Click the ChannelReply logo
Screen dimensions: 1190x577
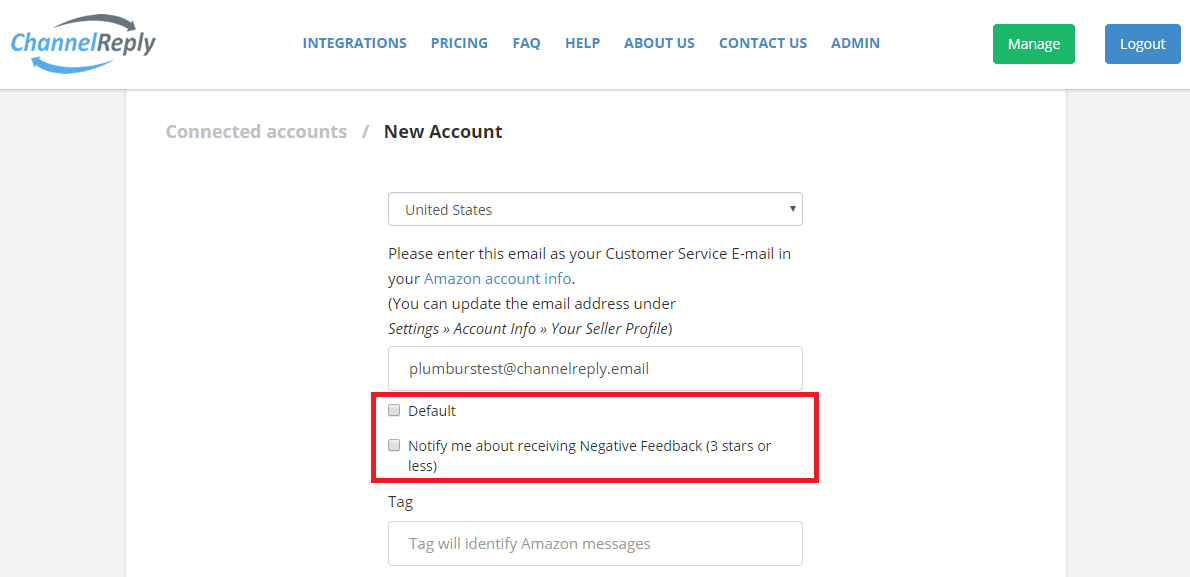click(x=83, y=43)
